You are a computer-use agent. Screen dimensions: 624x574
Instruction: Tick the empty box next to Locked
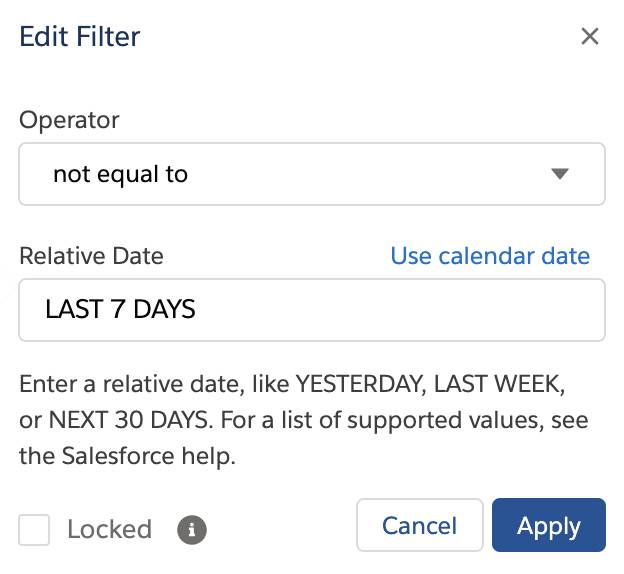(34, 530)
